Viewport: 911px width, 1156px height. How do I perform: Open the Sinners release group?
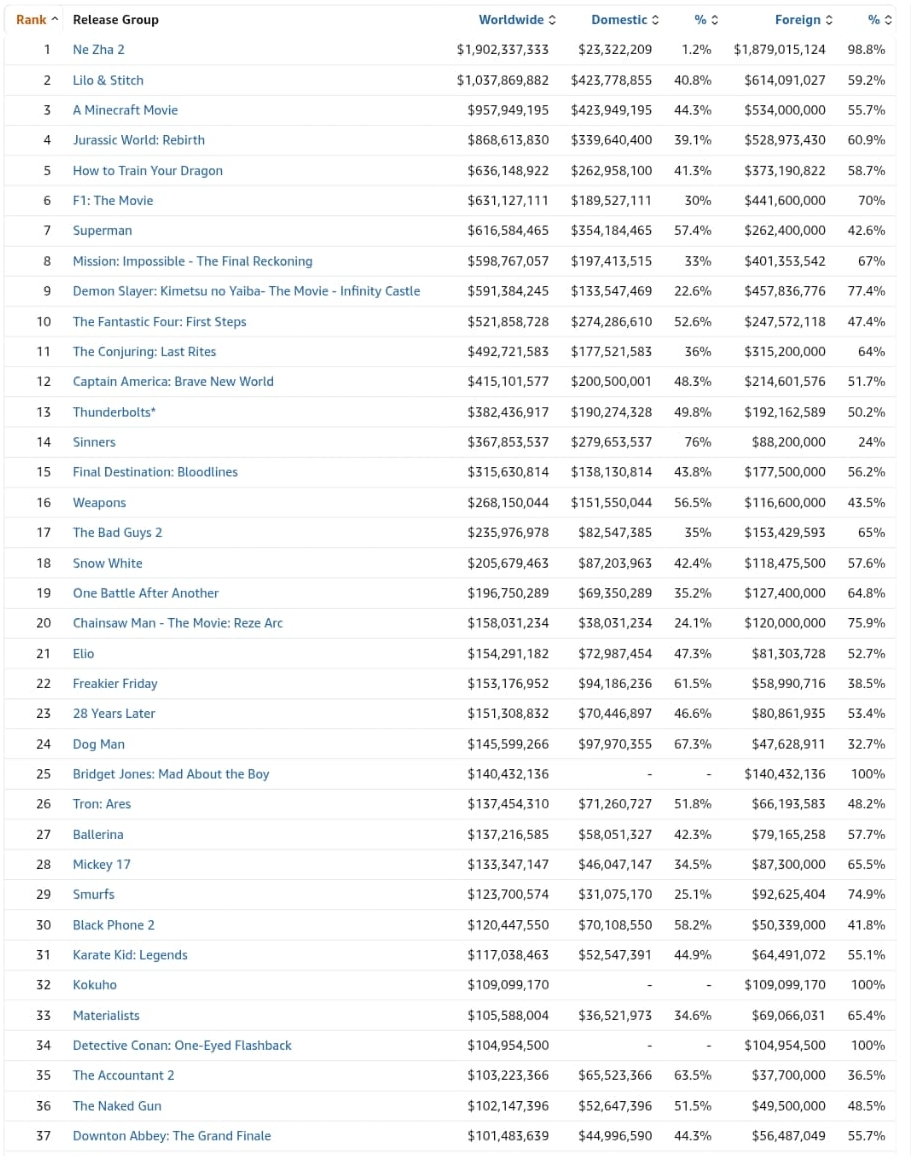click(94, 442)
